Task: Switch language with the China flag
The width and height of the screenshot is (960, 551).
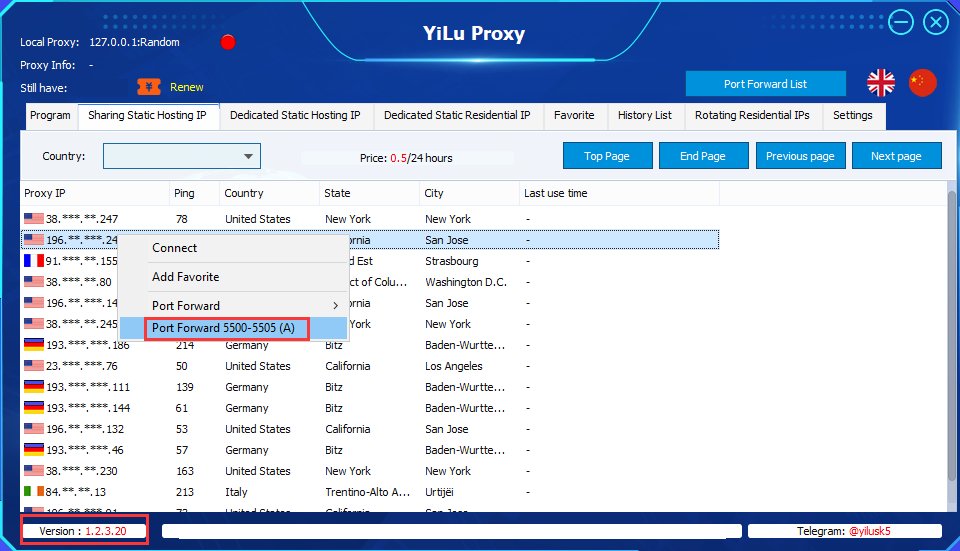Action: coord(923,83)
